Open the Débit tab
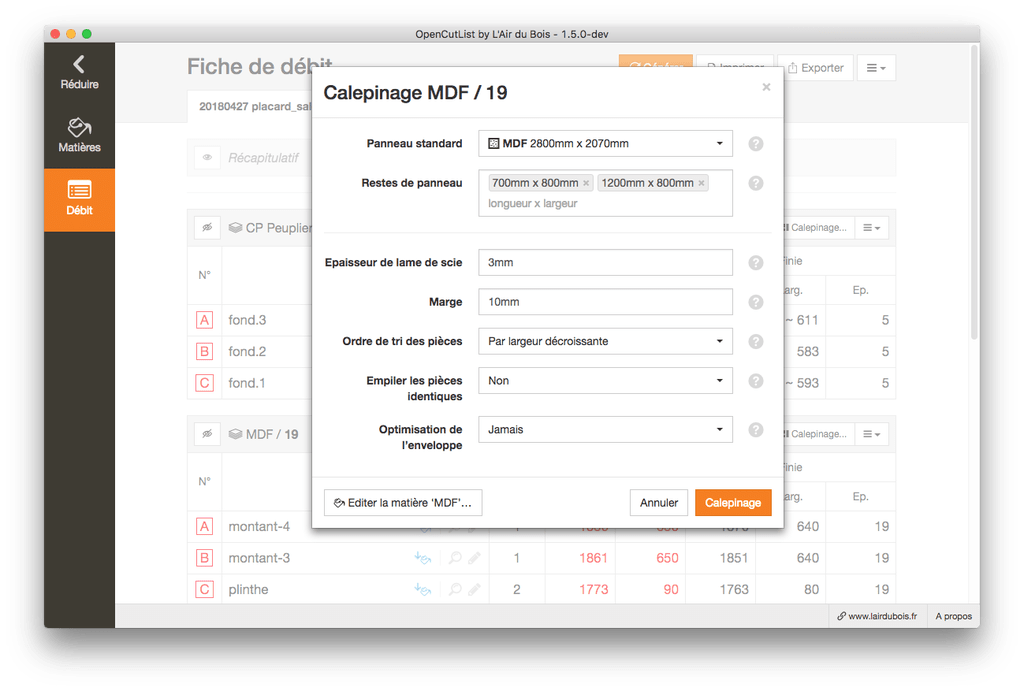The height and width of the screenshot is (691, 1024). tap(79, 199)
